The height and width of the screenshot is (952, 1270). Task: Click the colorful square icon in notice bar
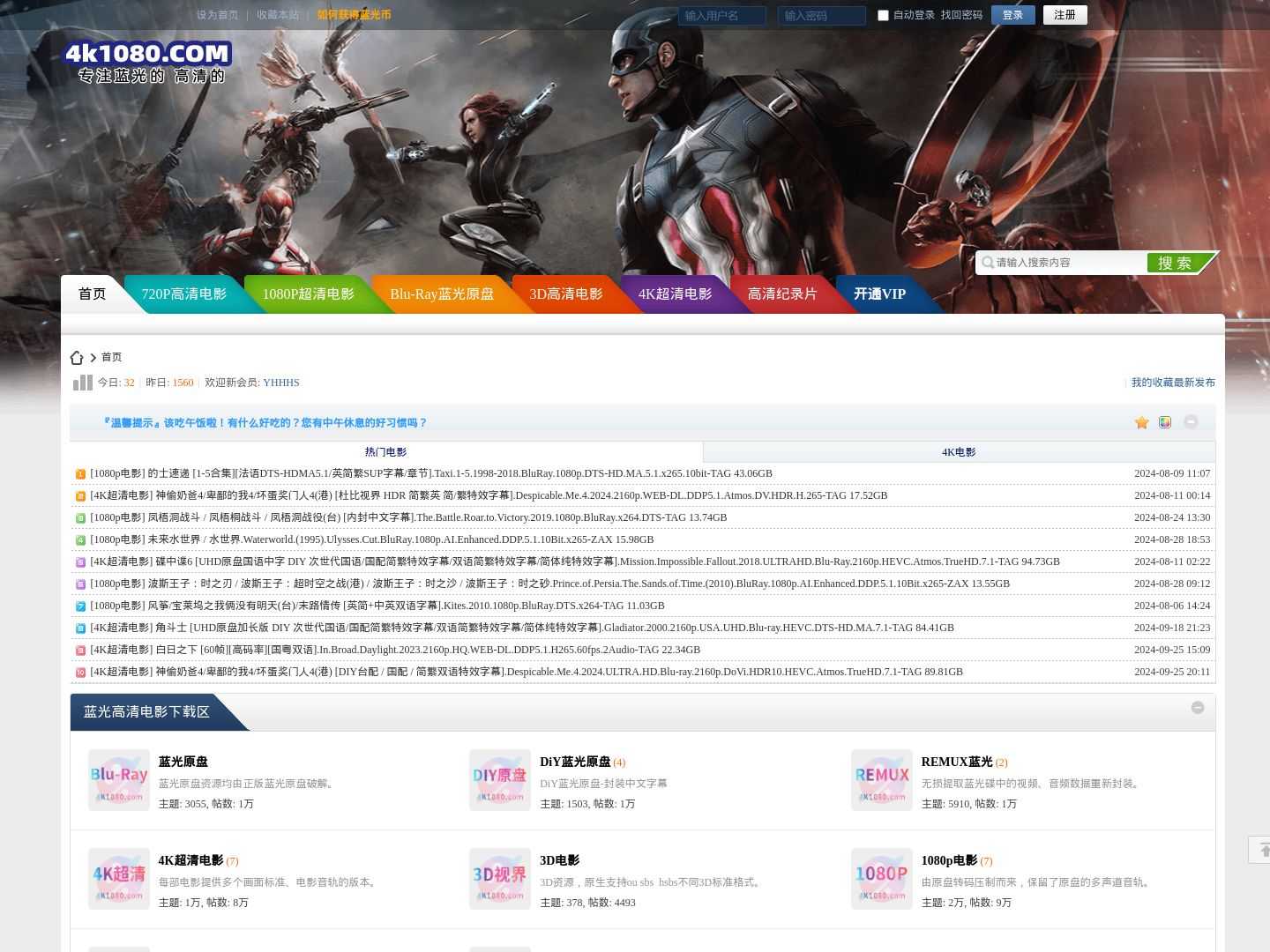tap(1165, 422)
